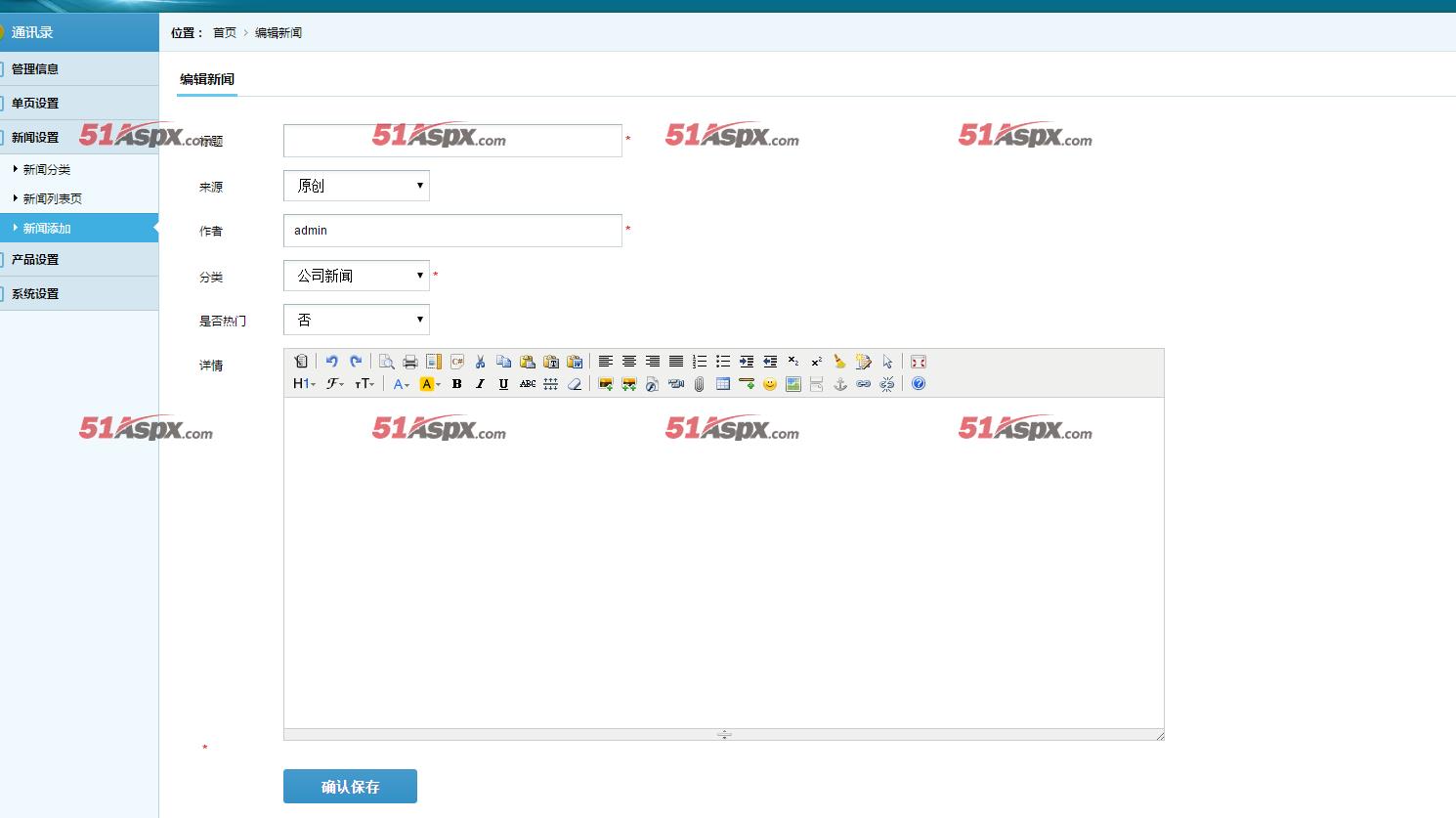Justify the text fully
The image size is (1456, 818).
676,362
